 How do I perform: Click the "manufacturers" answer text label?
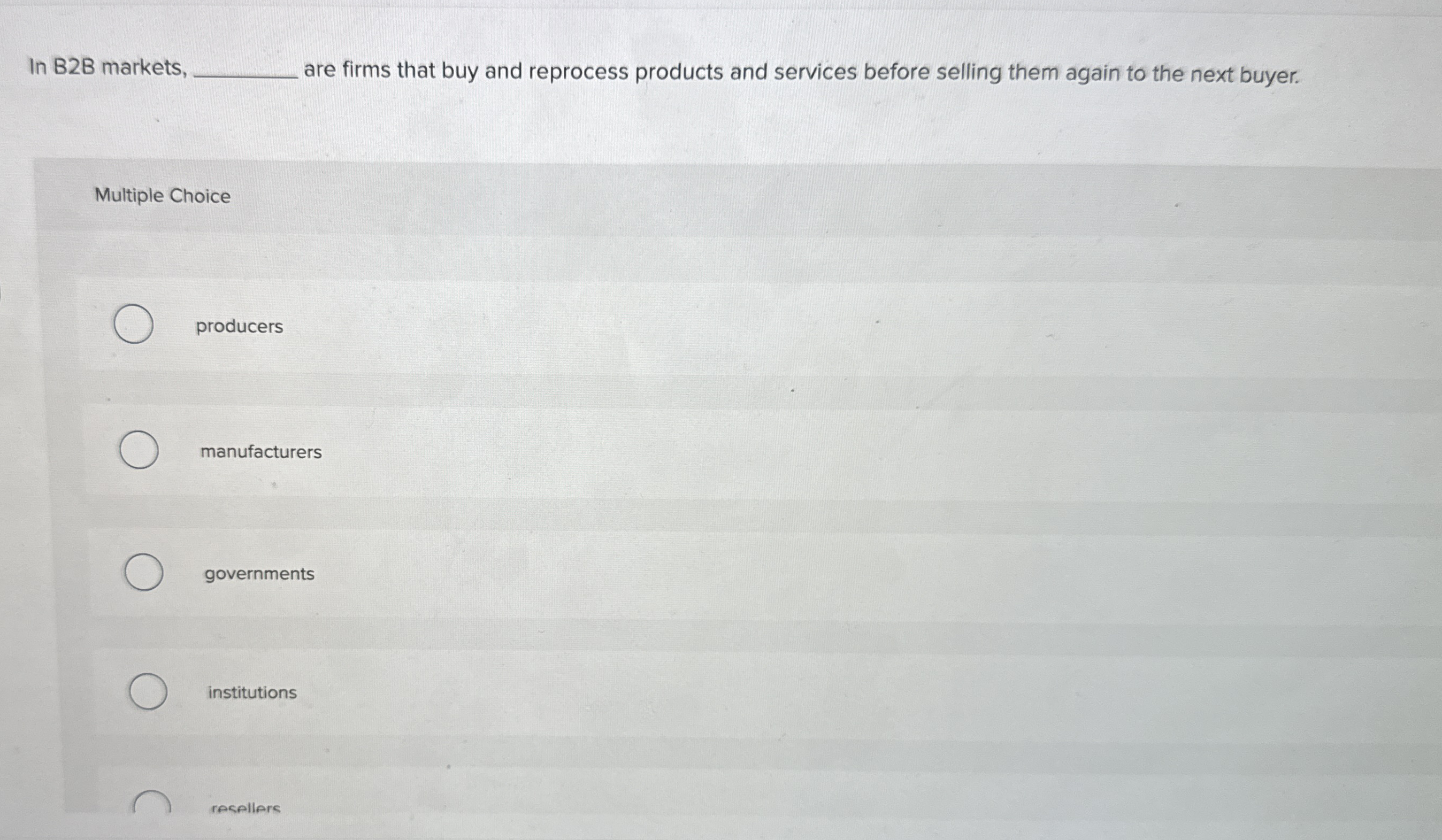pos(261,451)
